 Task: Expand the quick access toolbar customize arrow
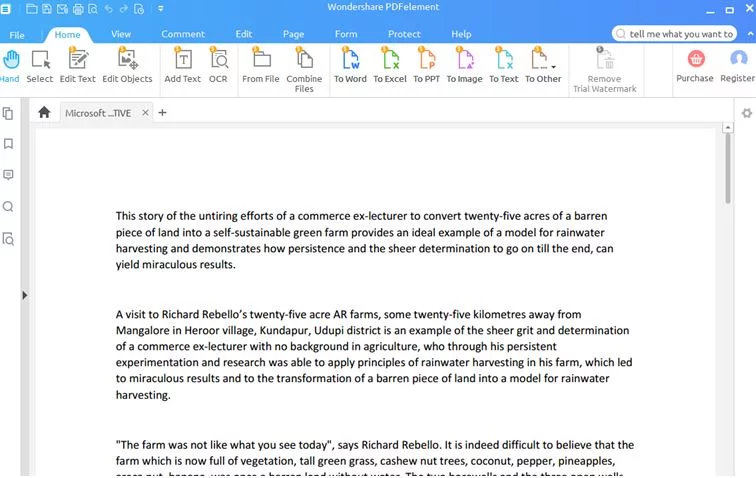[x=162, y=9]
